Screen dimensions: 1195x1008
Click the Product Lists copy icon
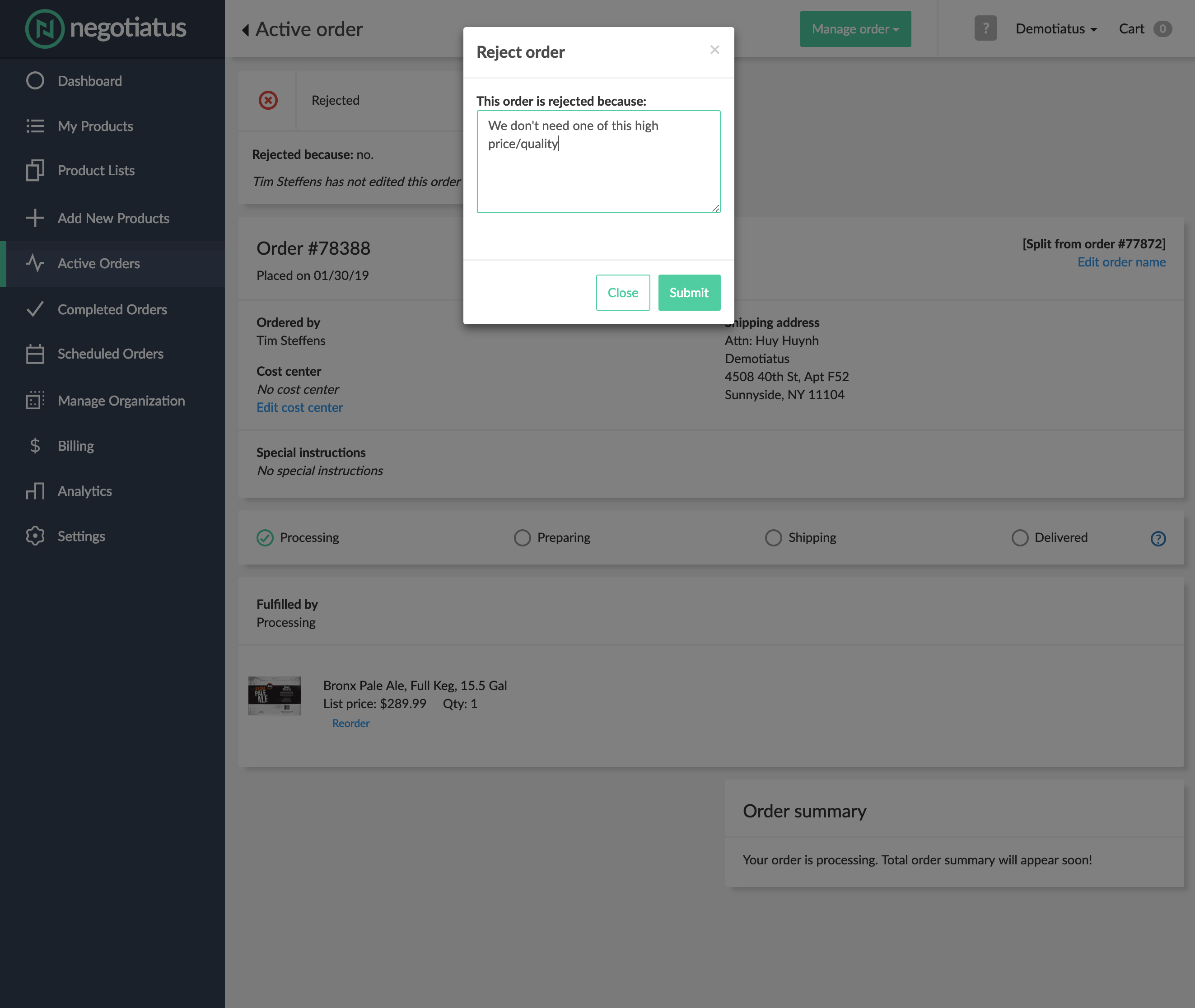[35, 170]
